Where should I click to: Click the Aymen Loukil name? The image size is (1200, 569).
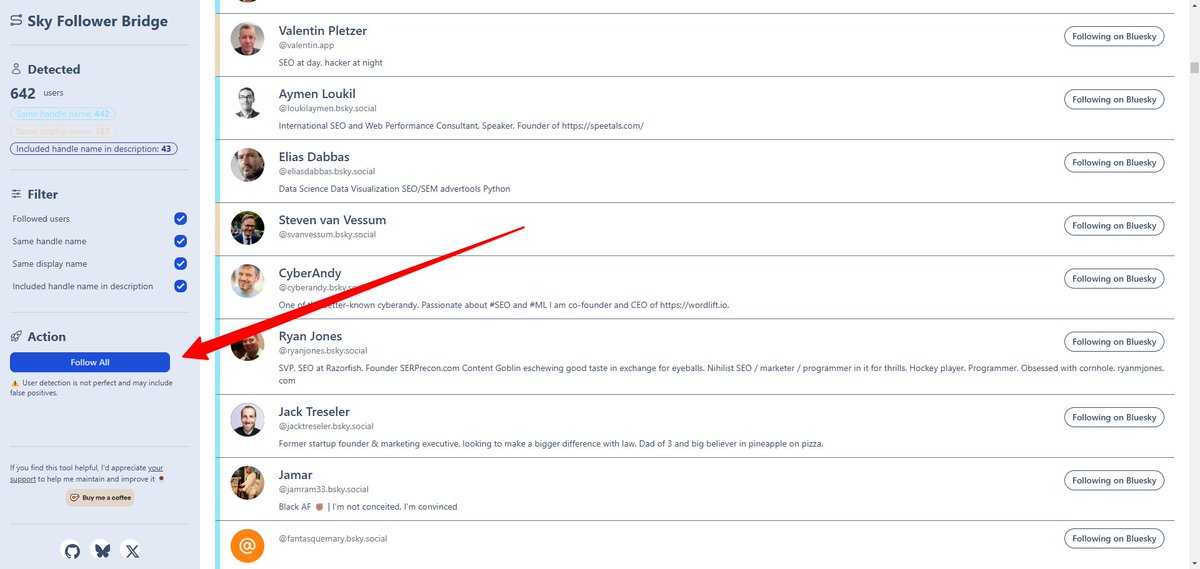[317, 94]
